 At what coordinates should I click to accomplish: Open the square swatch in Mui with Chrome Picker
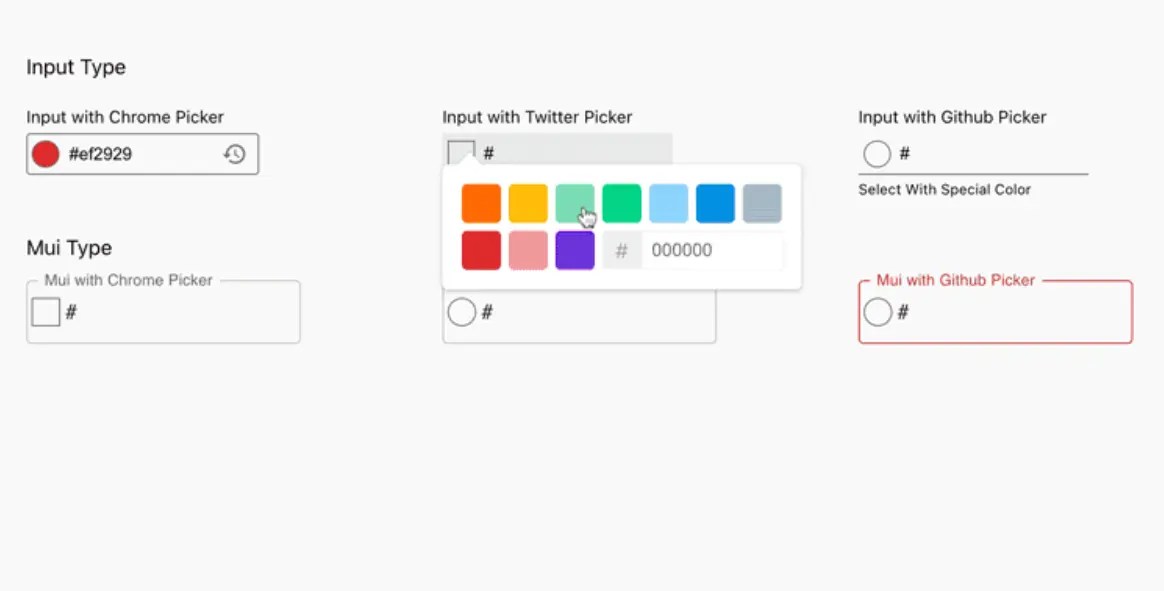pyautogui.click(x=46, y=311)
